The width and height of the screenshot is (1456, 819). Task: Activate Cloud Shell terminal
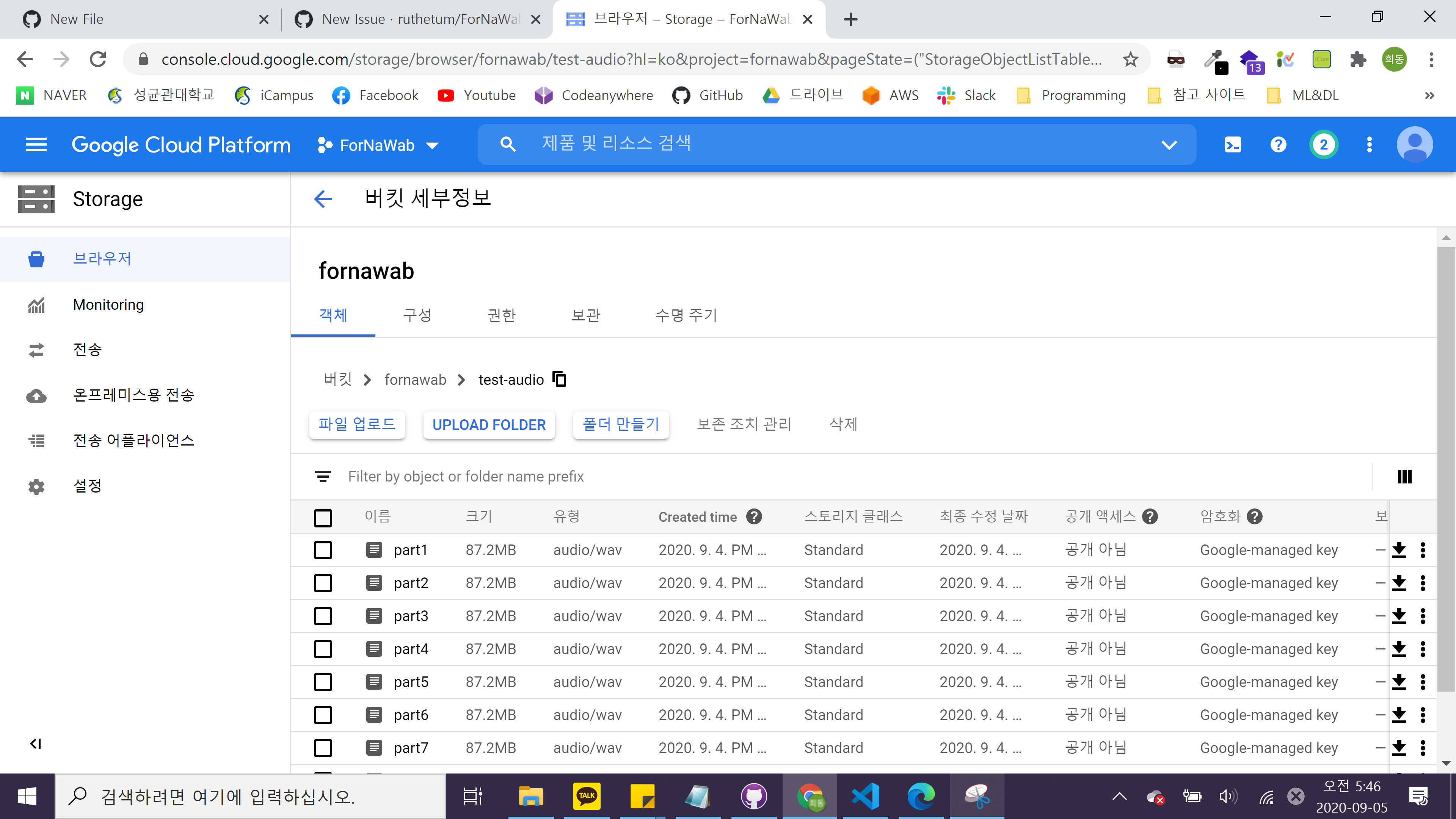point(1233,145)
